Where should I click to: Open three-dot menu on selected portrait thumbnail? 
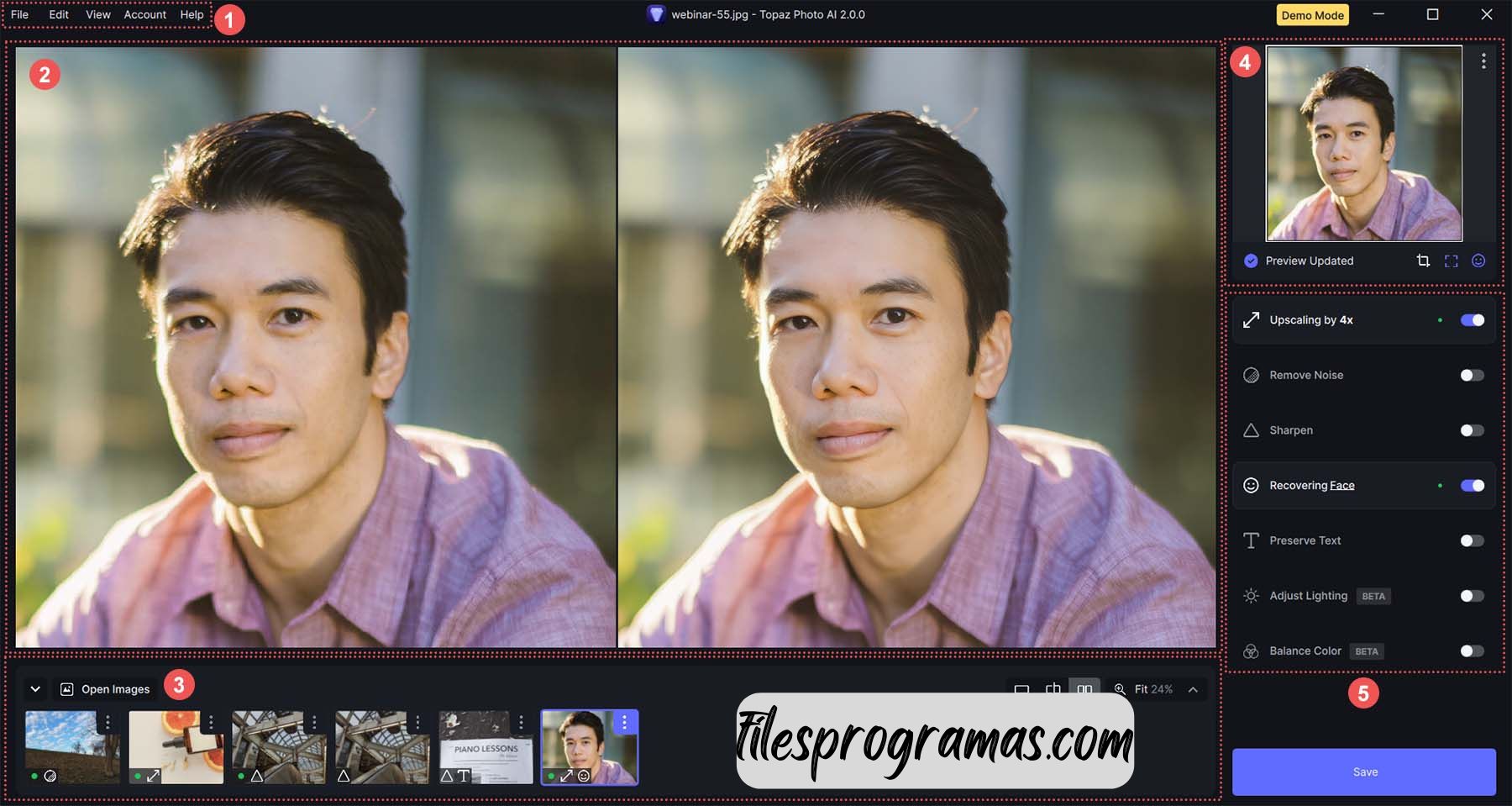pos(624,722)
